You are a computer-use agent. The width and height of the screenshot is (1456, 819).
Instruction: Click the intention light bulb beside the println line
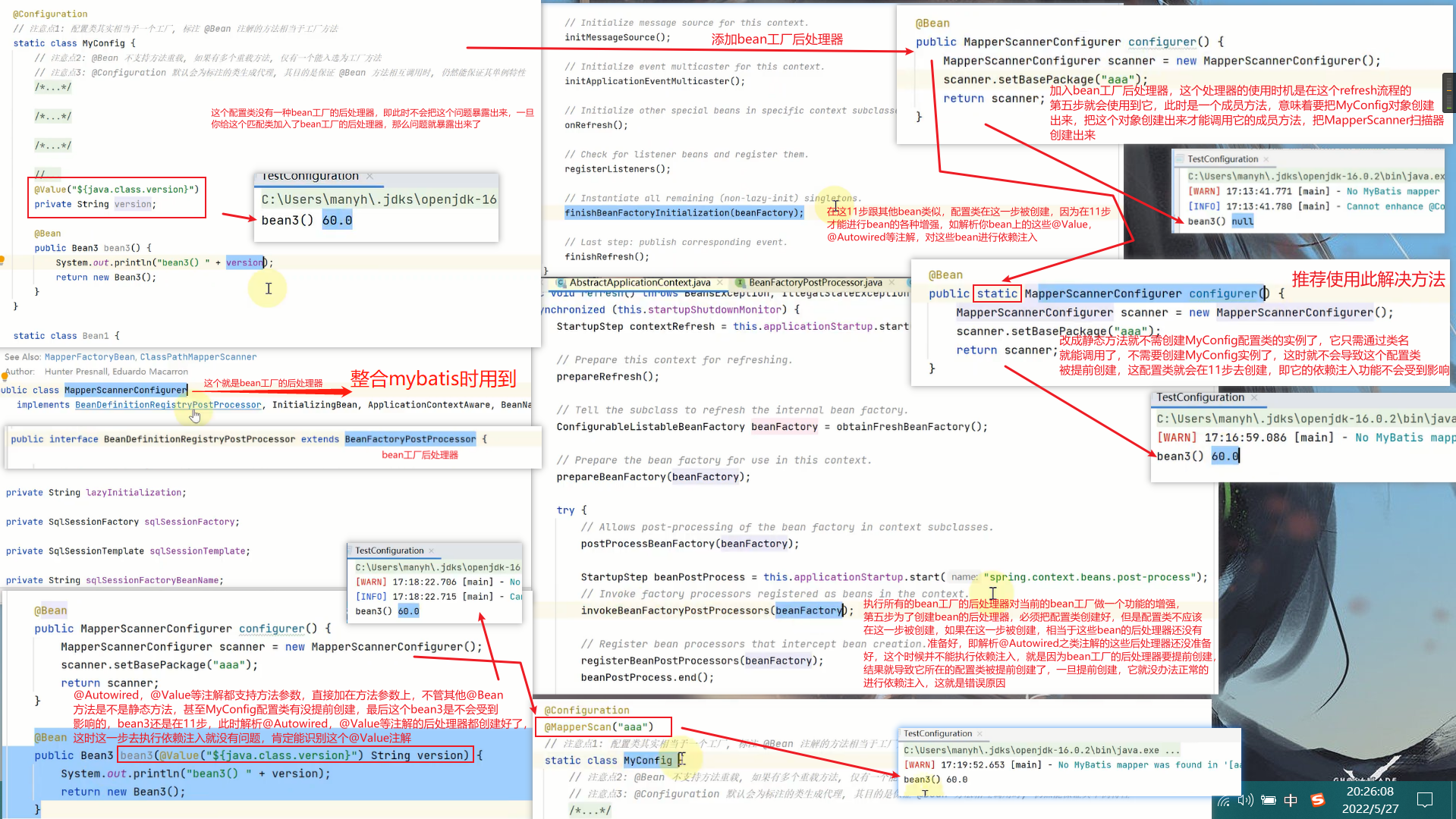2,261
